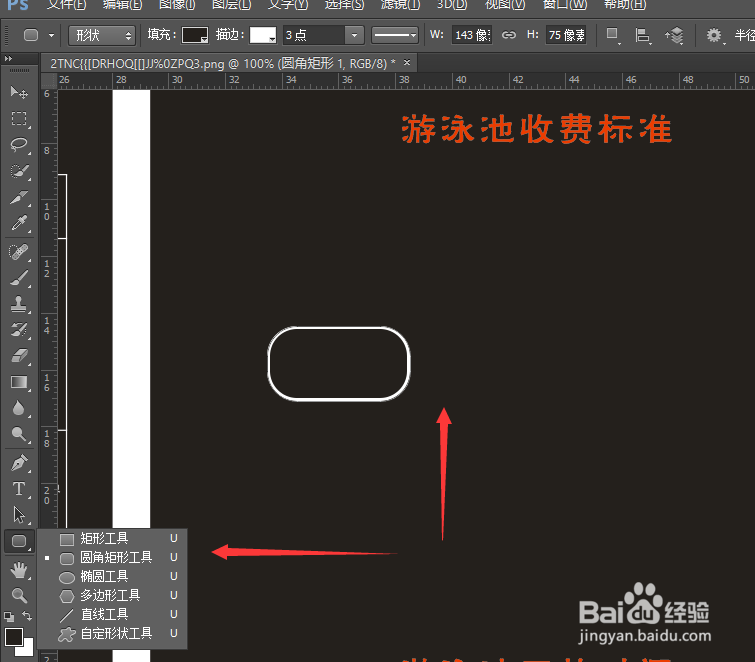Select the Rectangular Marquee tool
This screenshot has height=662, width=755.
tap(19, 118)
